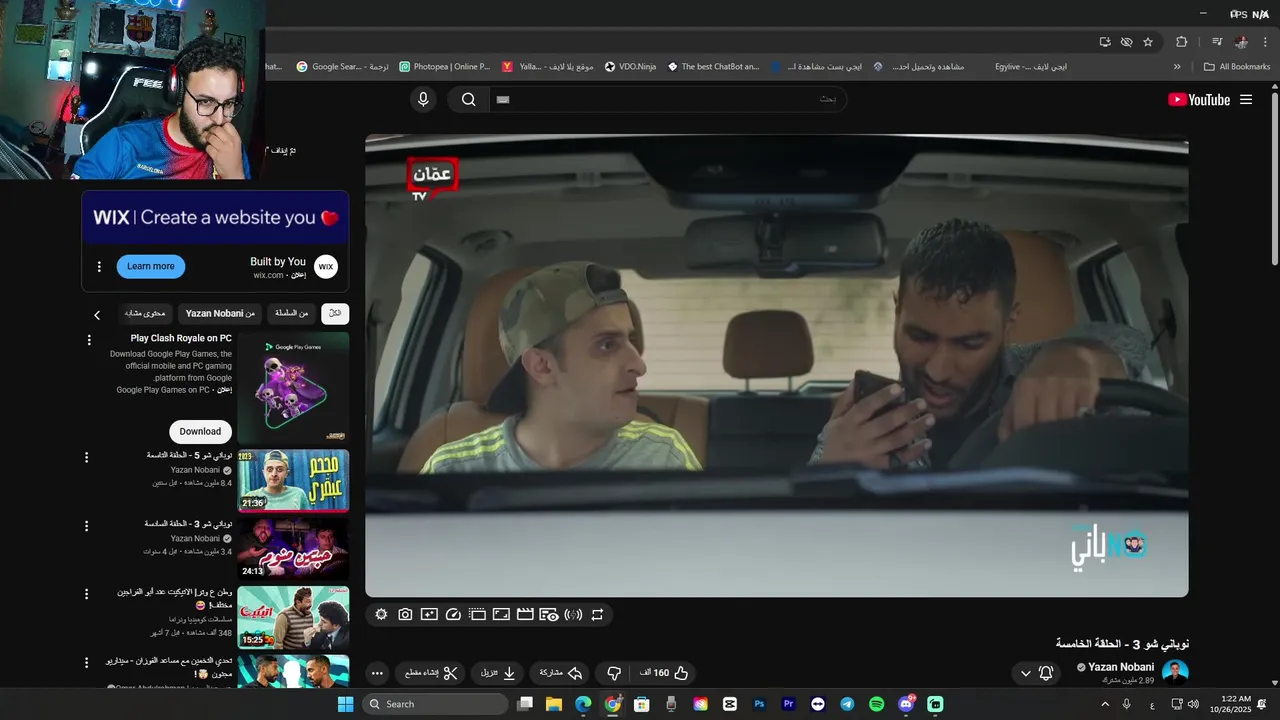Click the video filters icon with sparkle

(x=429, y=615)
